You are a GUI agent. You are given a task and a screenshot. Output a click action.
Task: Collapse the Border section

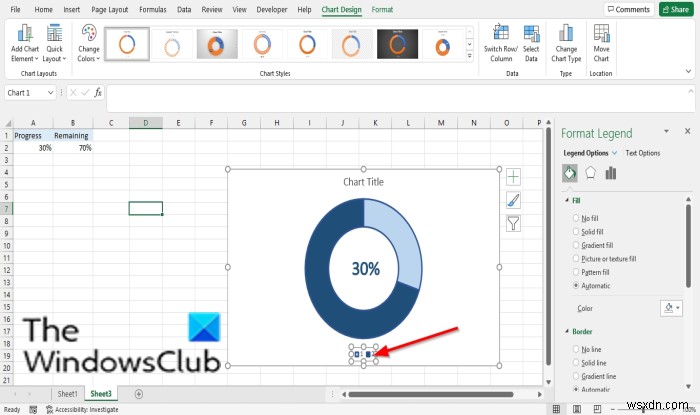[x=567, y=332]
